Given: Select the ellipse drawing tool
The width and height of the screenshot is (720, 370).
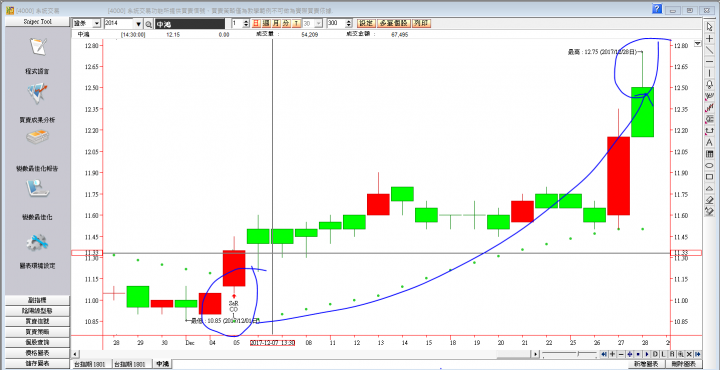Looking at the screenshot, I should tap(709, 165).
